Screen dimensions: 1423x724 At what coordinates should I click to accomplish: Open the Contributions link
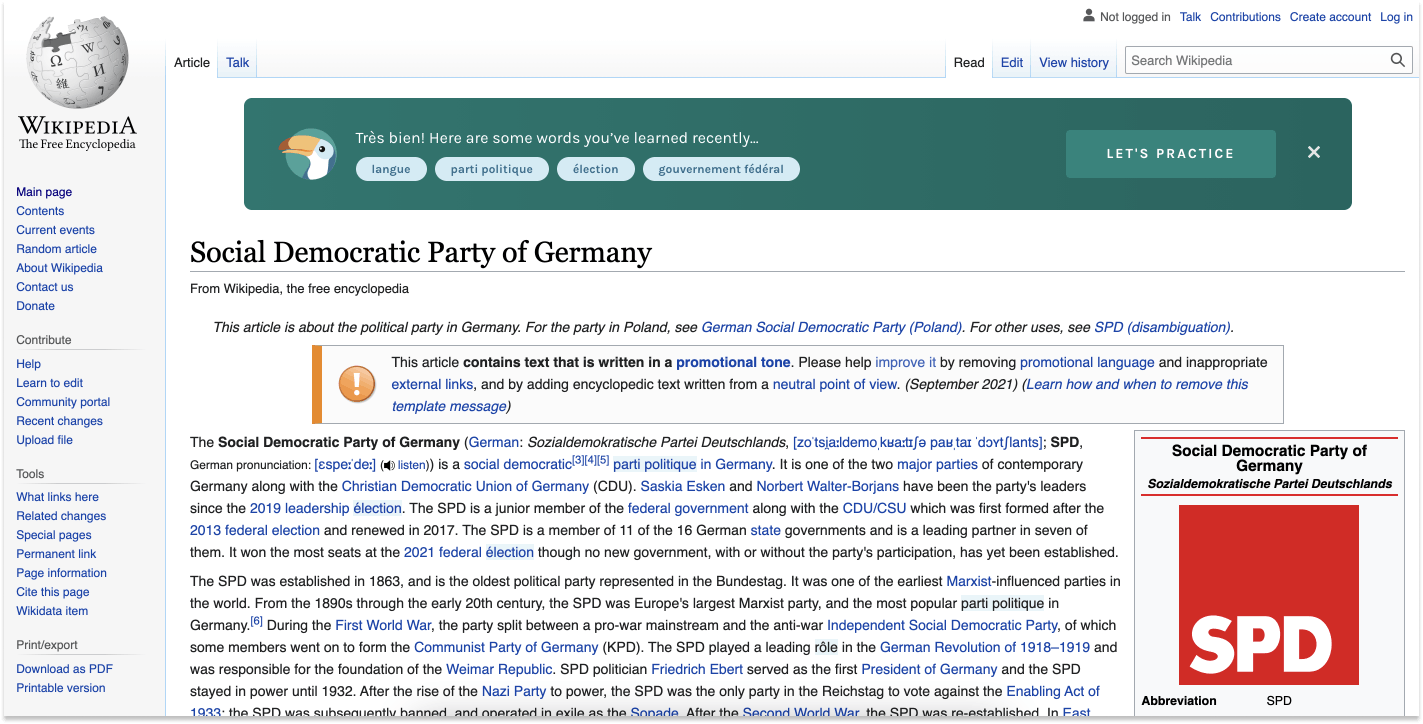1245,17
